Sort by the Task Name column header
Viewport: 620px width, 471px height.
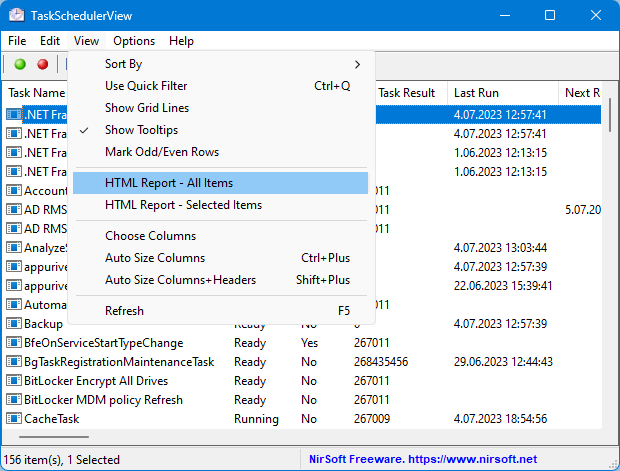36,93
